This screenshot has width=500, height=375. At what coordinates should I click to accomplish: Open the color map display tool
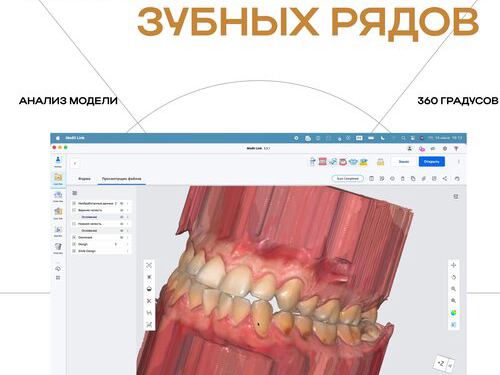453,313
